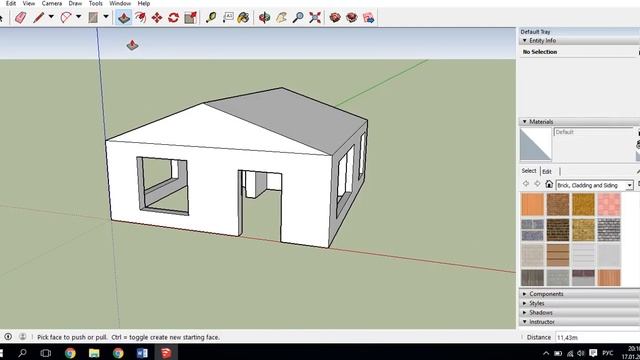Click the status bar user icon

(22, 337)
